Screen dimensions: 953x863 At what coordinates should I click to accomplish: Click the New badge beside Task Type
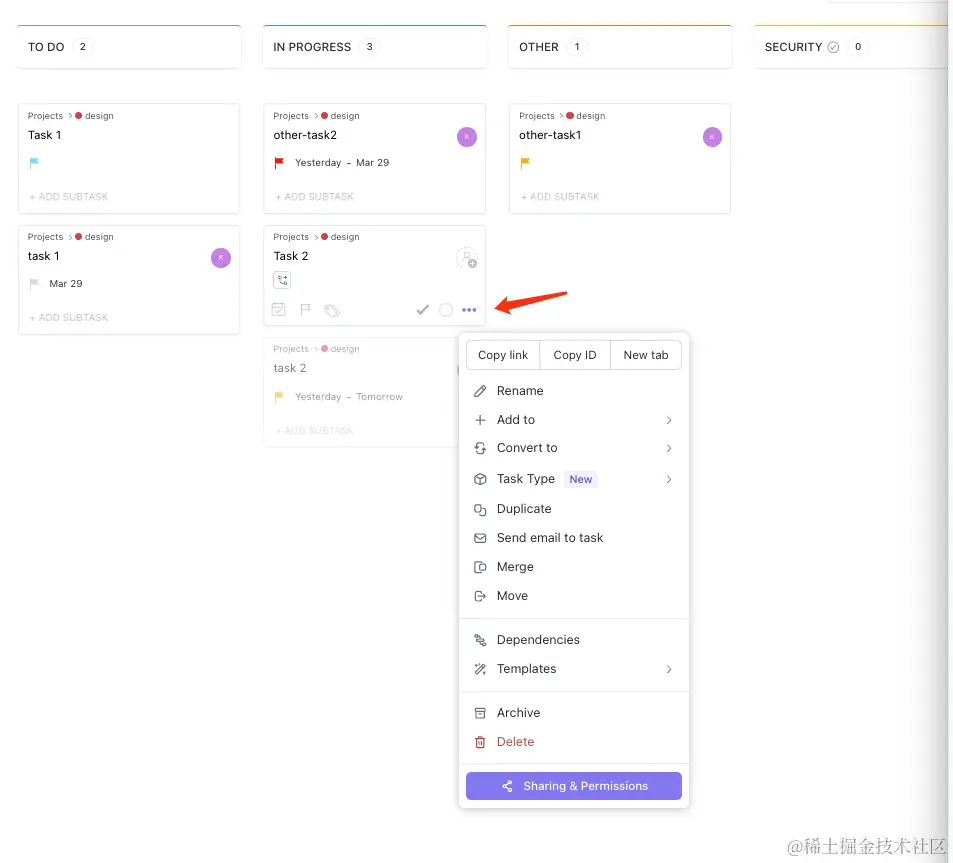pos(580,479)
